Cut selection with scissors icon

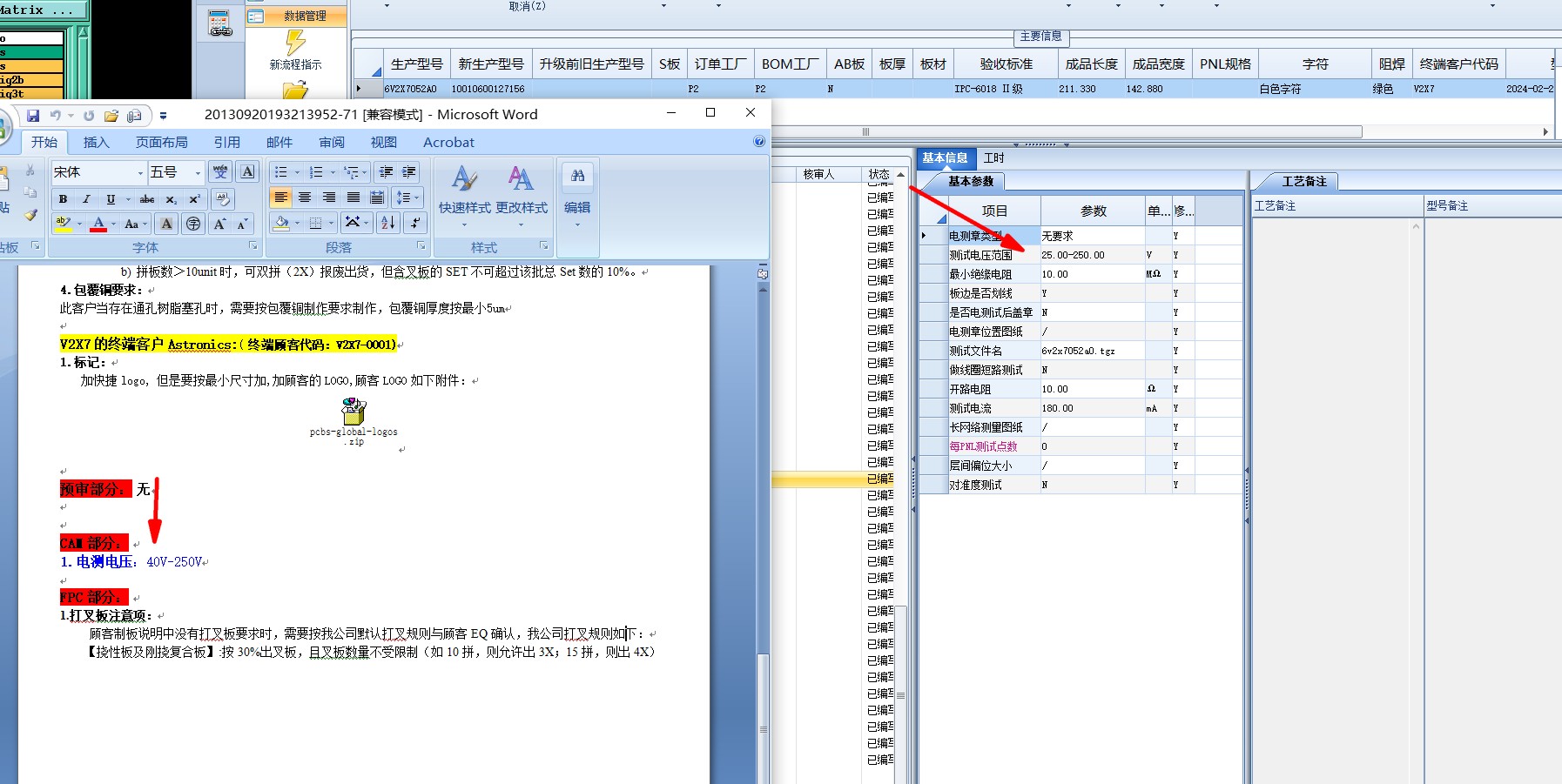coord(30,171)
